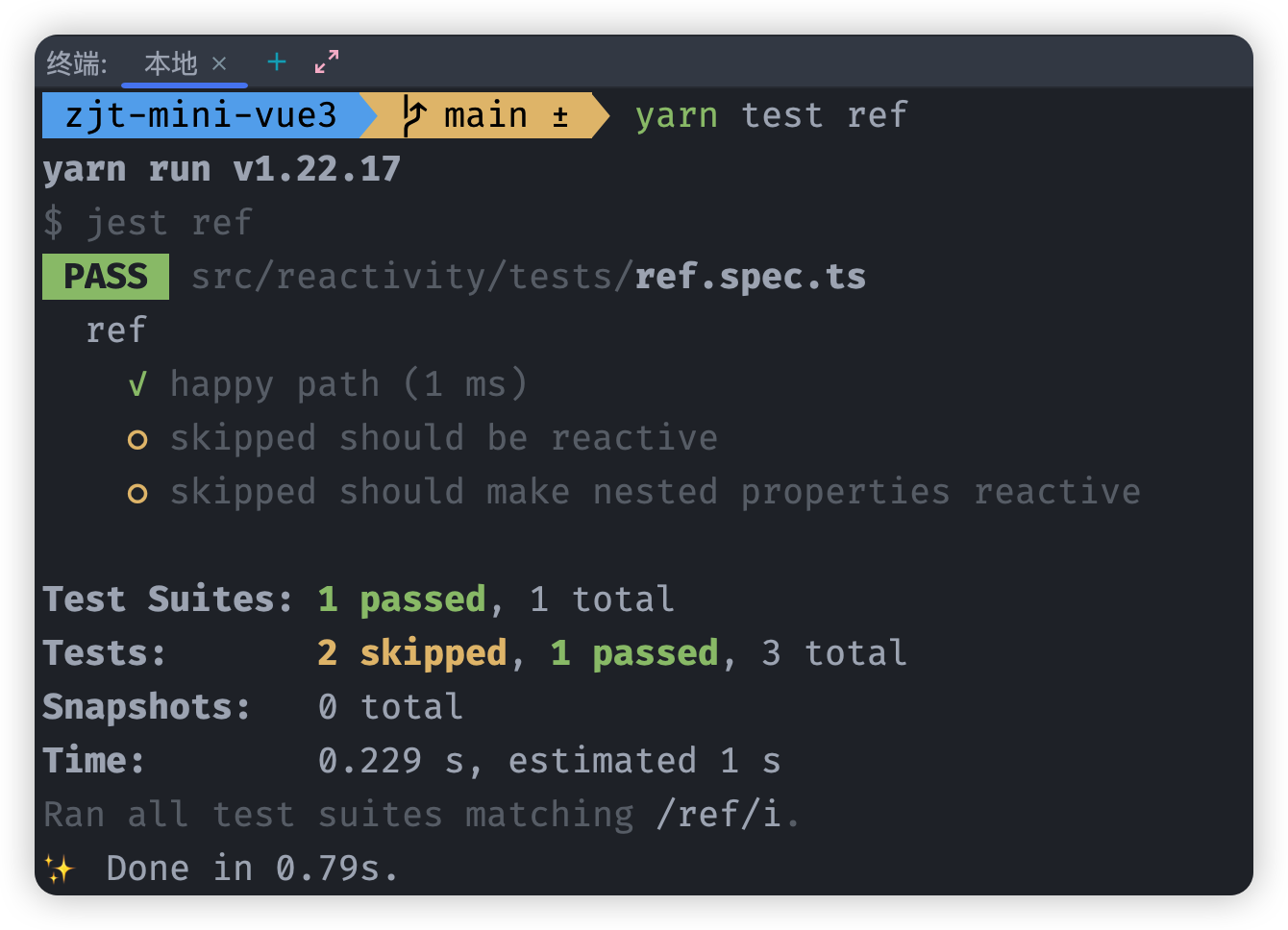This screenshot has height=930, width=1288.
Task: Click the ± dirty status indicator
Action: point(560,117)
